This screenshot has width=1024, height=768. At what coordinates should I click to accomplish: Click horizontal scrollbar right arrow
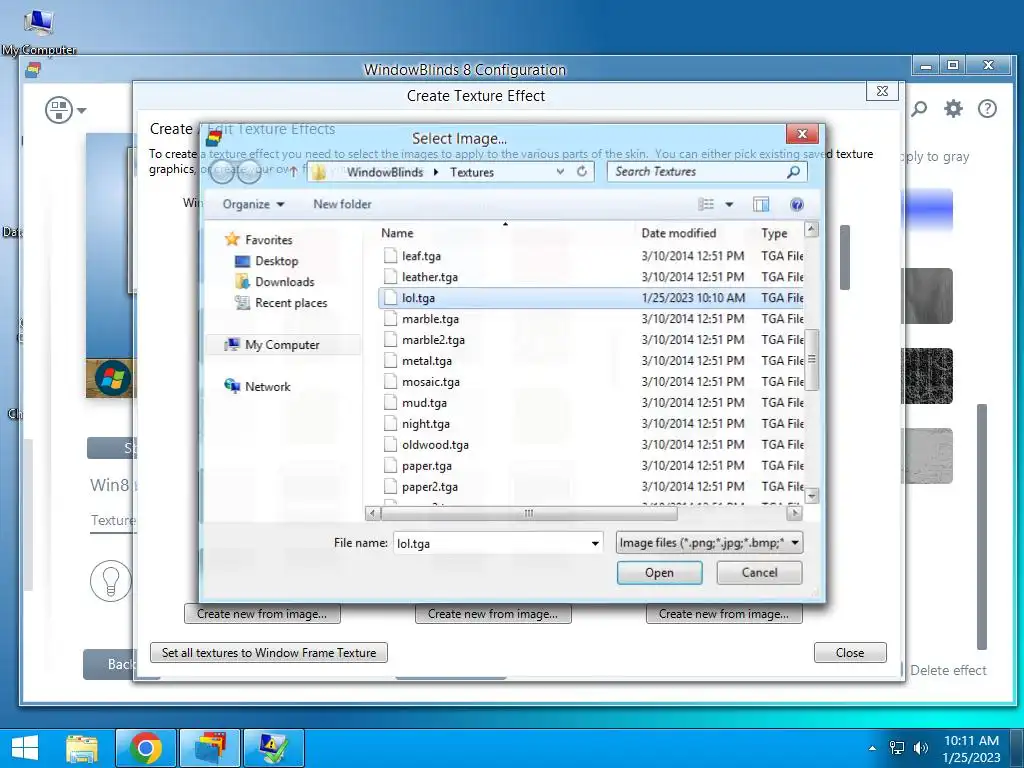tap(794, 513)
